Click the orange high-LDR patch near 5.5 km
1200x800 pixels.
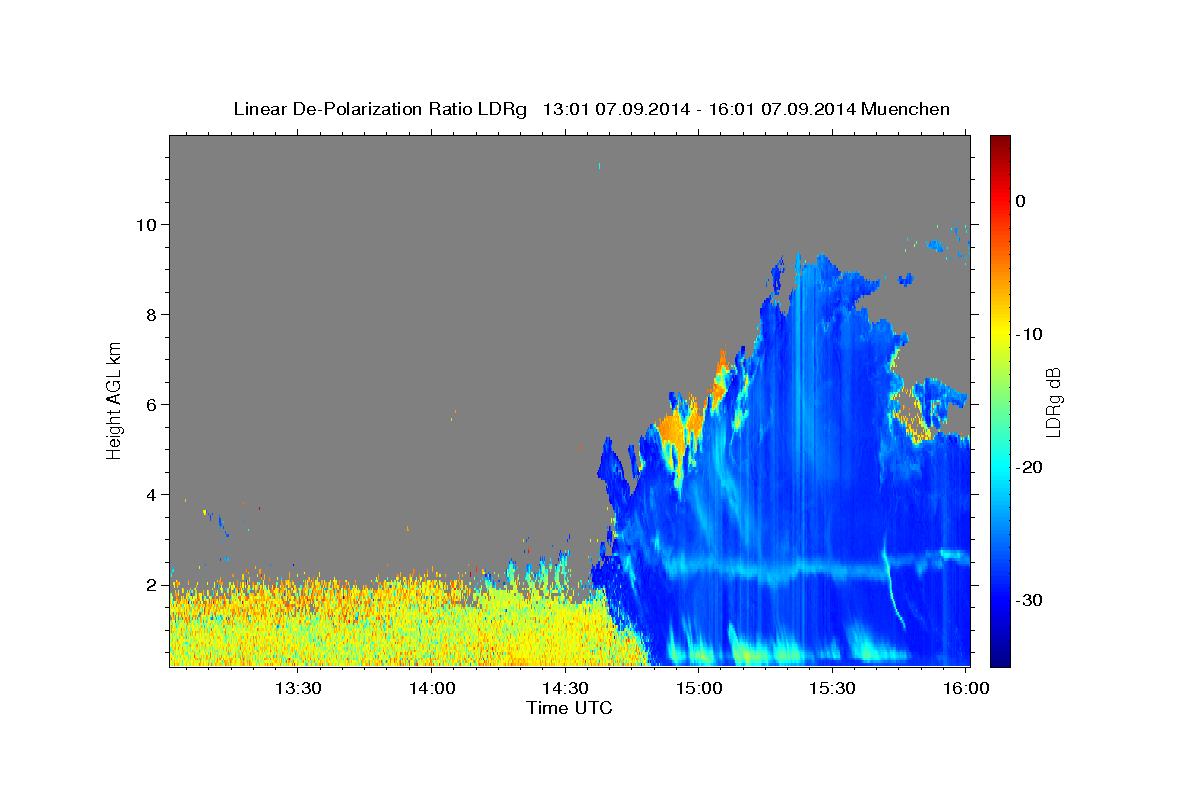pyautogui.click(x=673, y=430)
